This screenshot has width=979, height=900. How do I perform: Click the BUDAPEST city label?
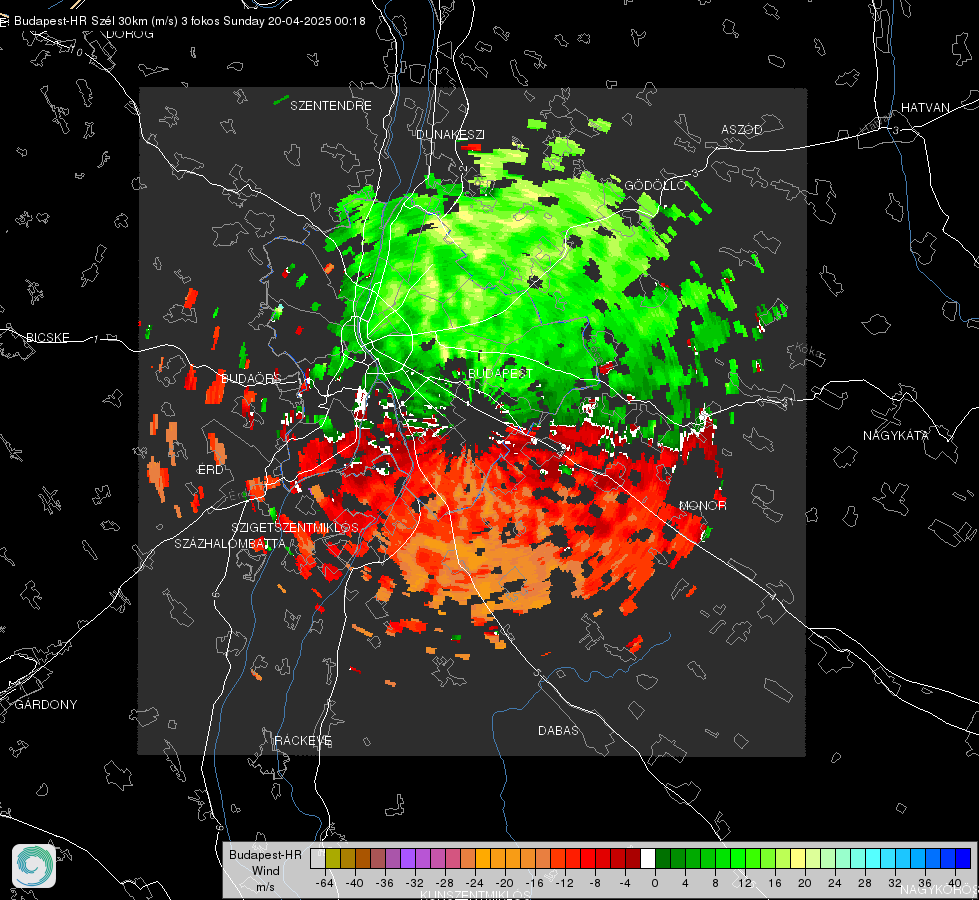tap(500, 373)
